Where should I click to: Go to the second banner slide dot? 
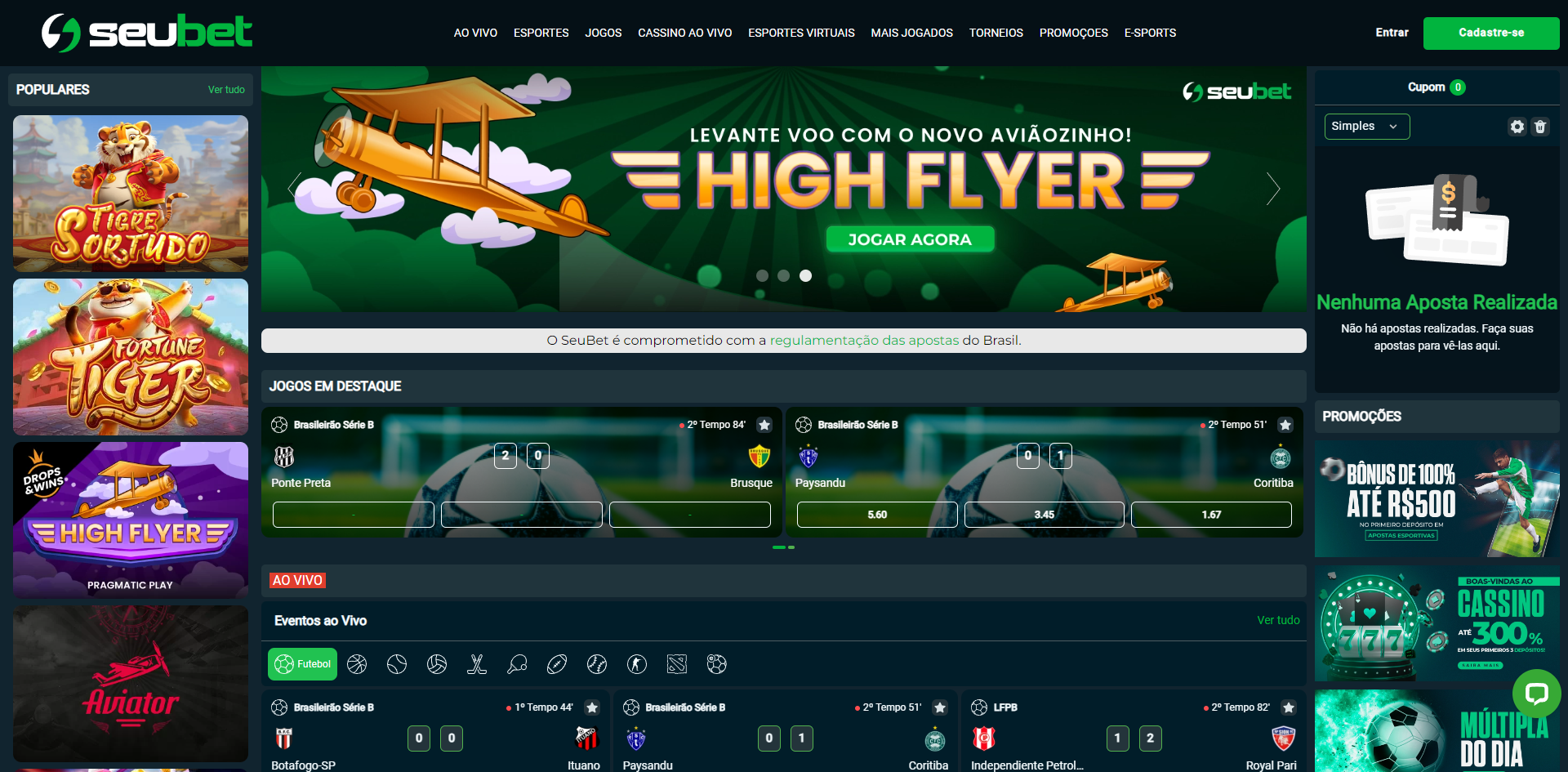coord(783,275)
